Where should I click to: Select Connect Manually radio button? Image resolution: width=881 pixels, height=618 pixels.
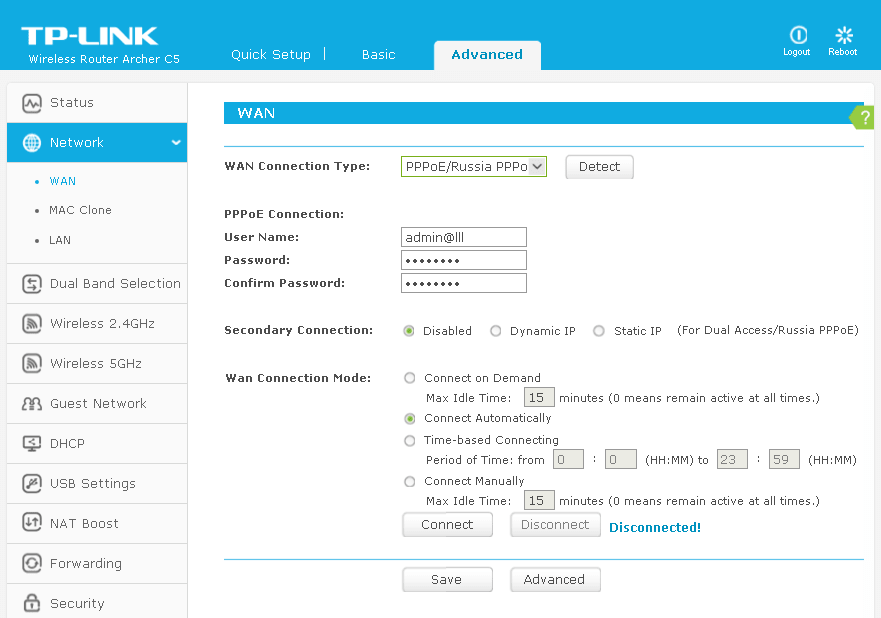tap(410, 481)
